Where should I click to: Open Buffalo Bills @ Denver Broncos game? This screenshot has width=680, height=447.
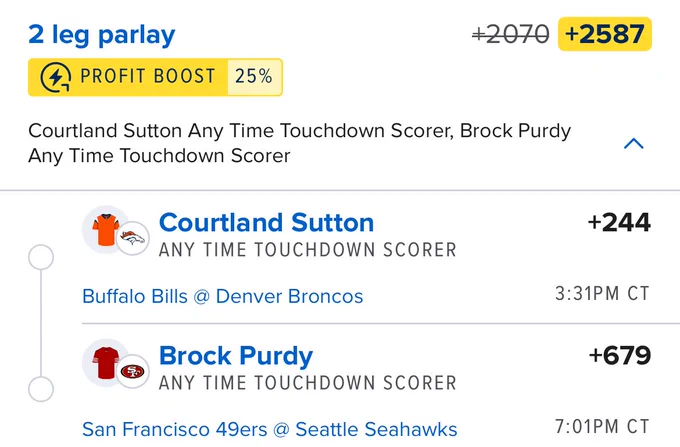[x=222, y=297]
